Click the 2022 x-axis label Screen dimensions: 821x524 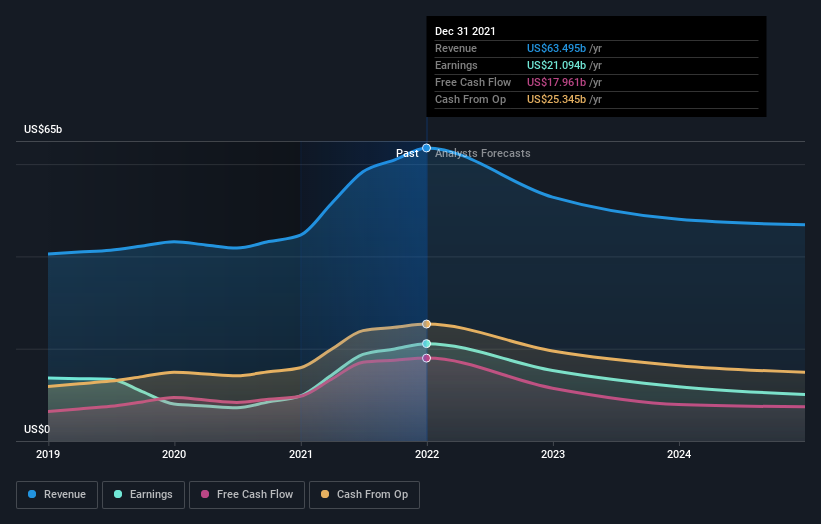coord(427,454)
